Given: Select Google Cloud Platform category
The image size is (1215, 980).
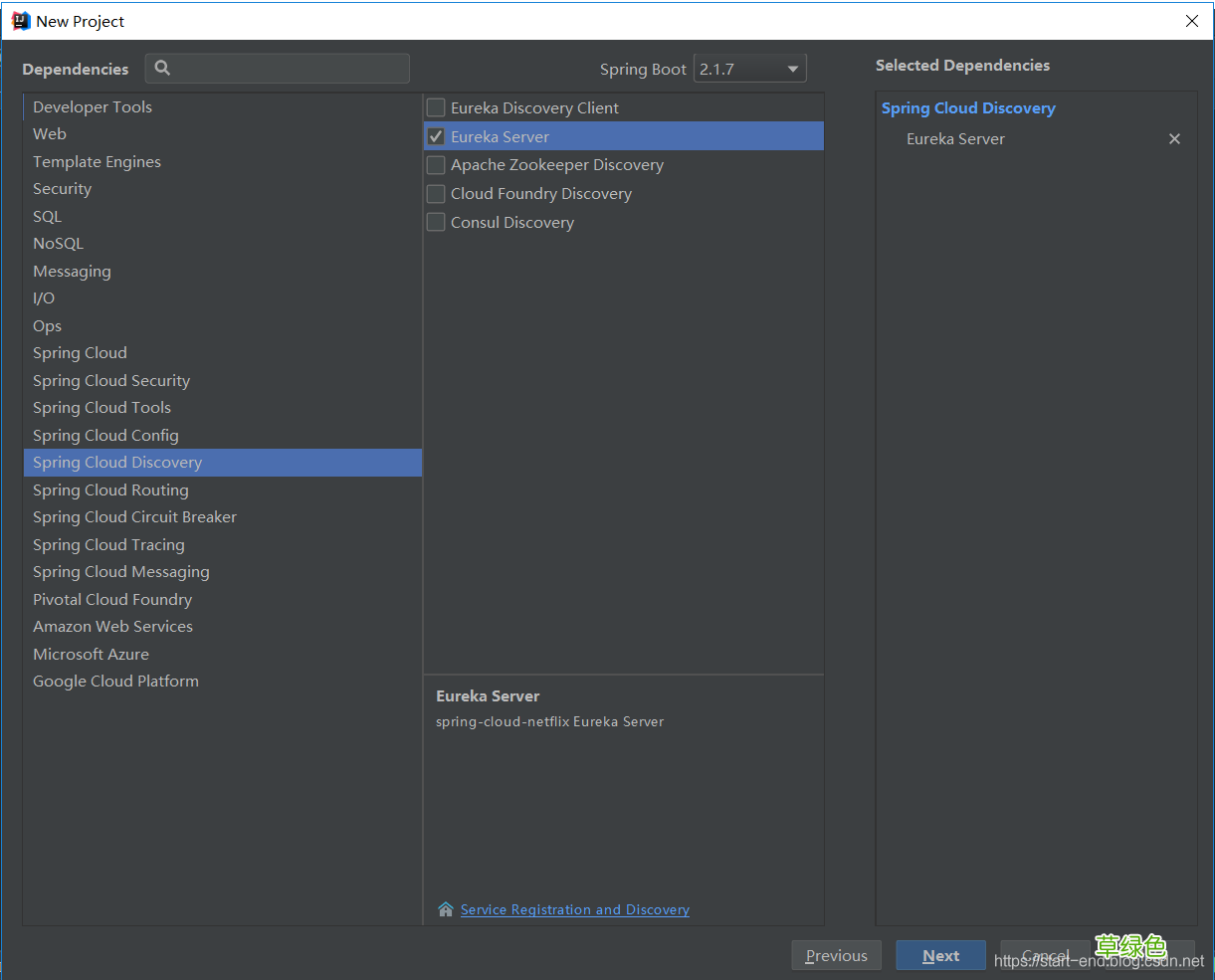Looking at the screenshot, I should click(223, 682).
